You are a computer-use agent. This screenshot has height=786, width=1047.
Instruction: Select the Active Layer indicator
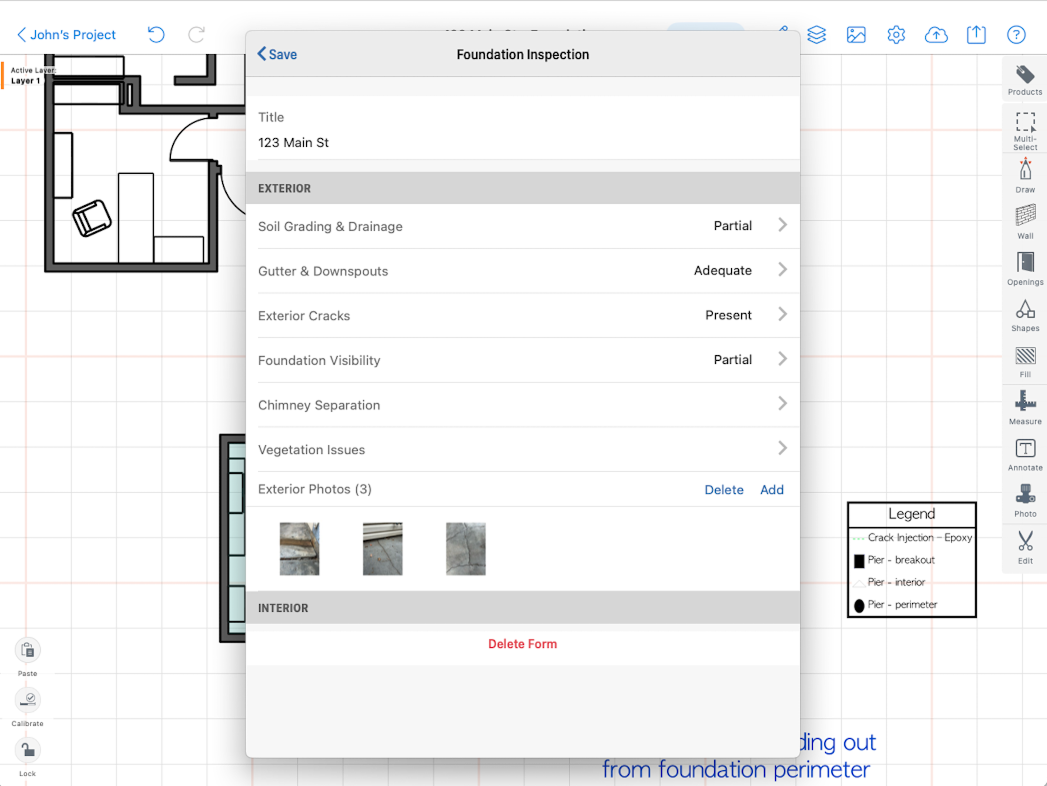[29, 75]
